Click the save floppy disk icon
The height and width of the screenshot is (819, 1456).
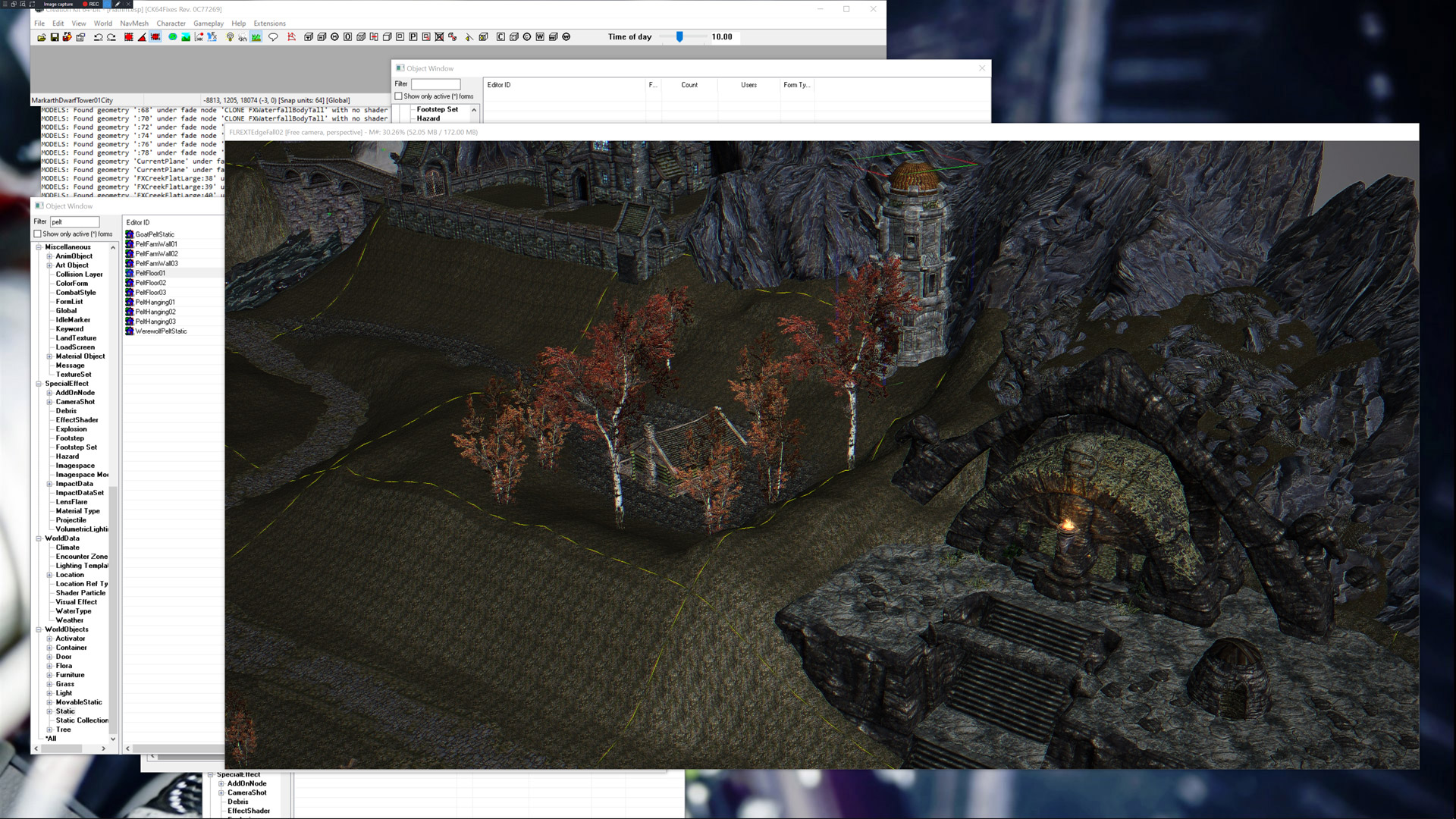pyautogui.click(x=55, y=37)
